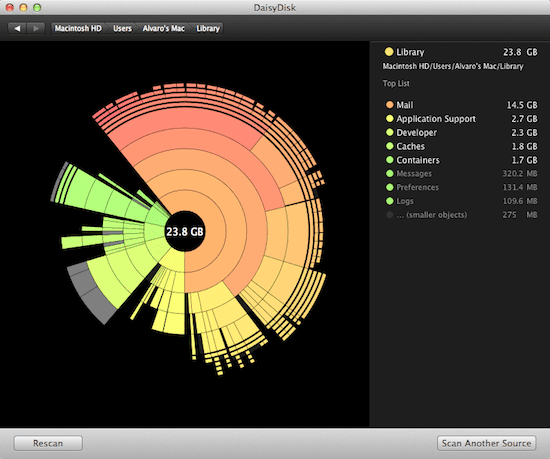Jump to Alvaro's Mac breadcrumb
The height and width of the screenshot is (459, 550).
[x=163, y=28]
